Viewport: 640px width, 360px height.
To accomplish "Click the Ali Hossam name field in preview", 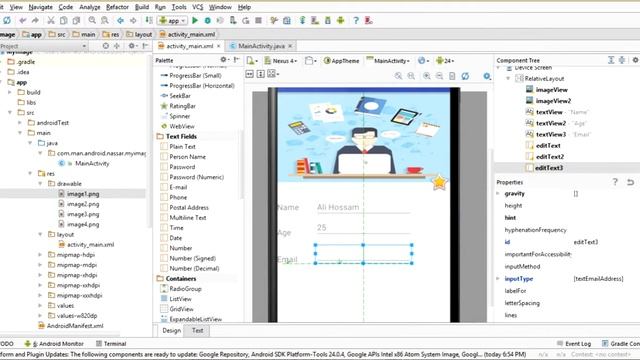I will coord(363,207).
